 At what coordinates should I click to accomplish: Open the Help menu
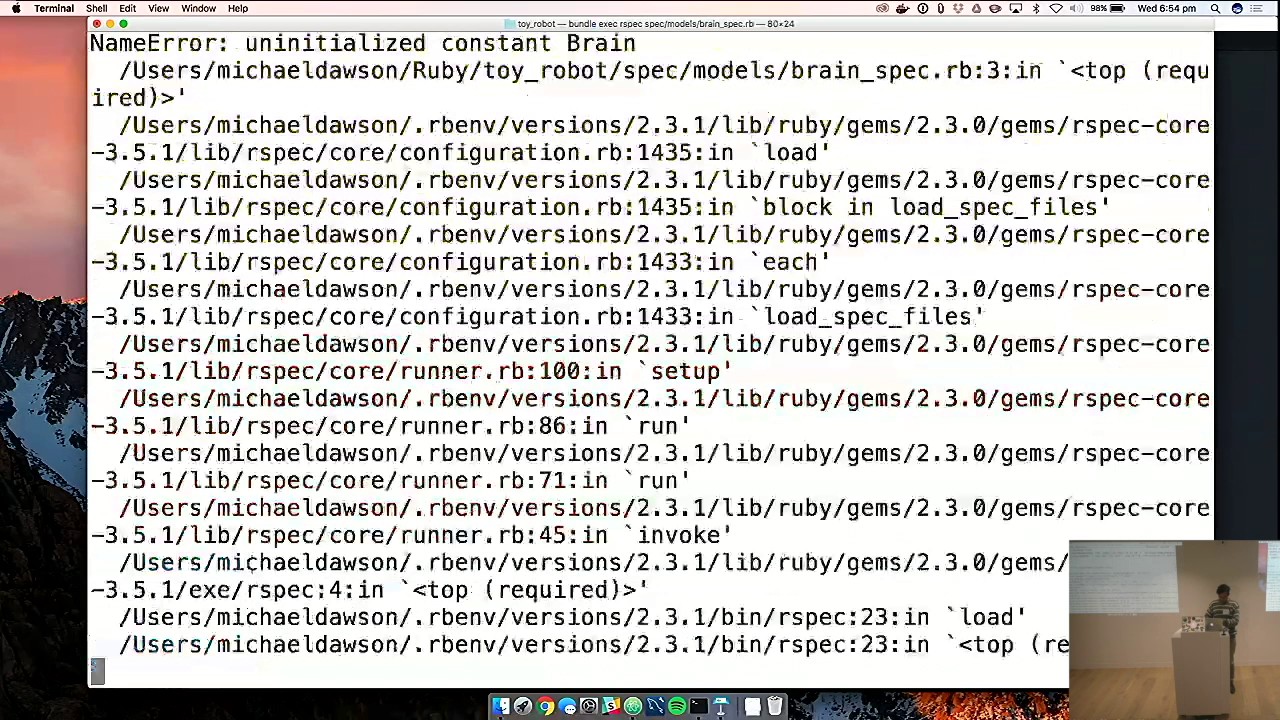[x=238, y=8]
